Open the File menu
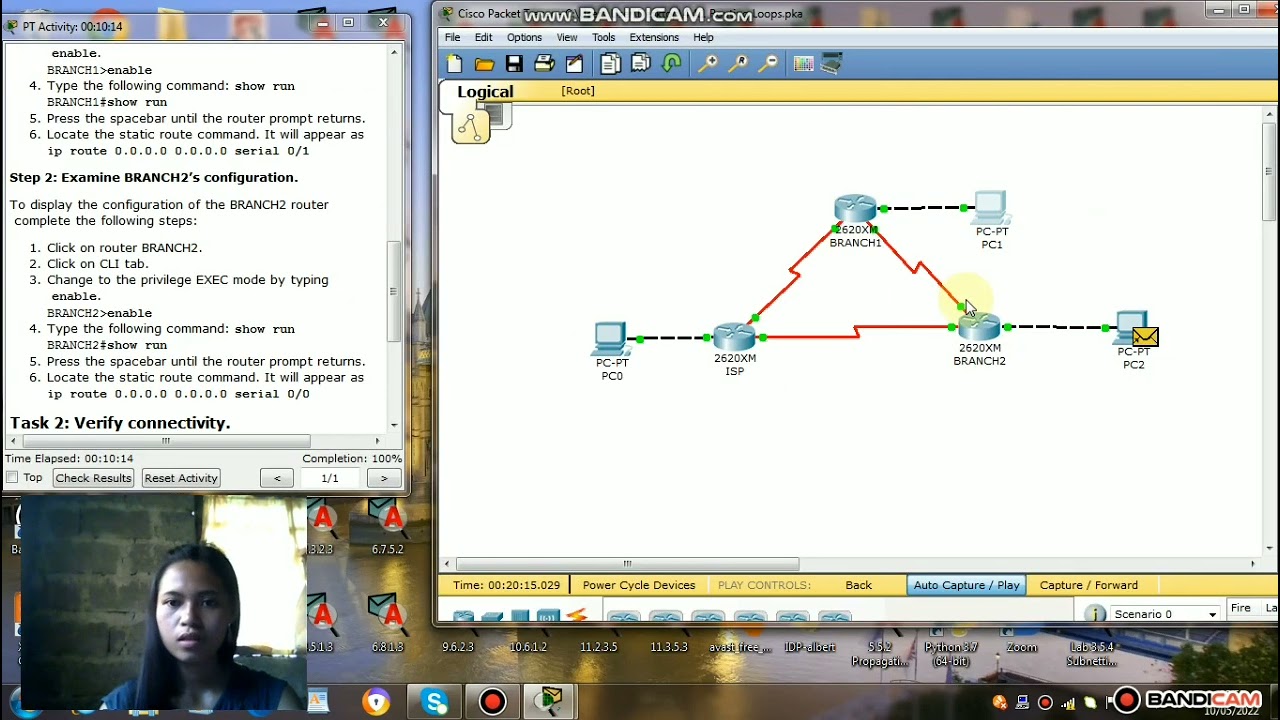 point(453,37)
